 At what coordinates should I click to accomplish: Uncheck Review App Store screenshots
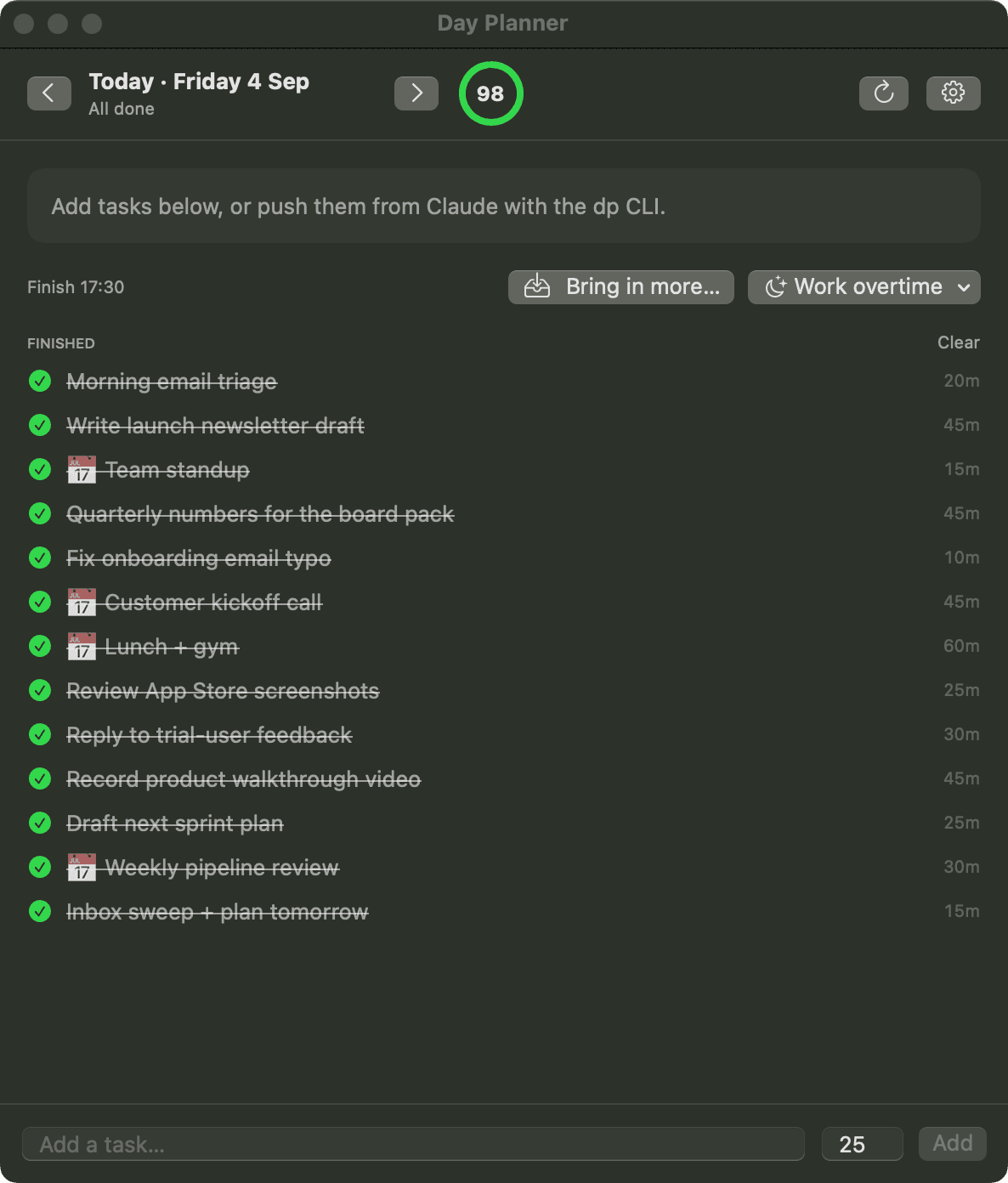tap(40, 690)
